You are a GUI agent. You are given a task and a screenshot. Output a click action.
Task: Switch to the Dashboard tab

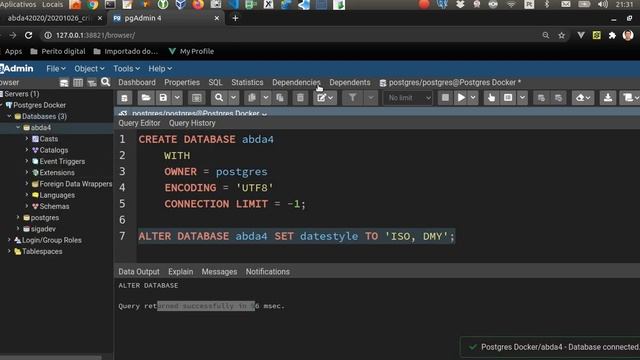137,82
